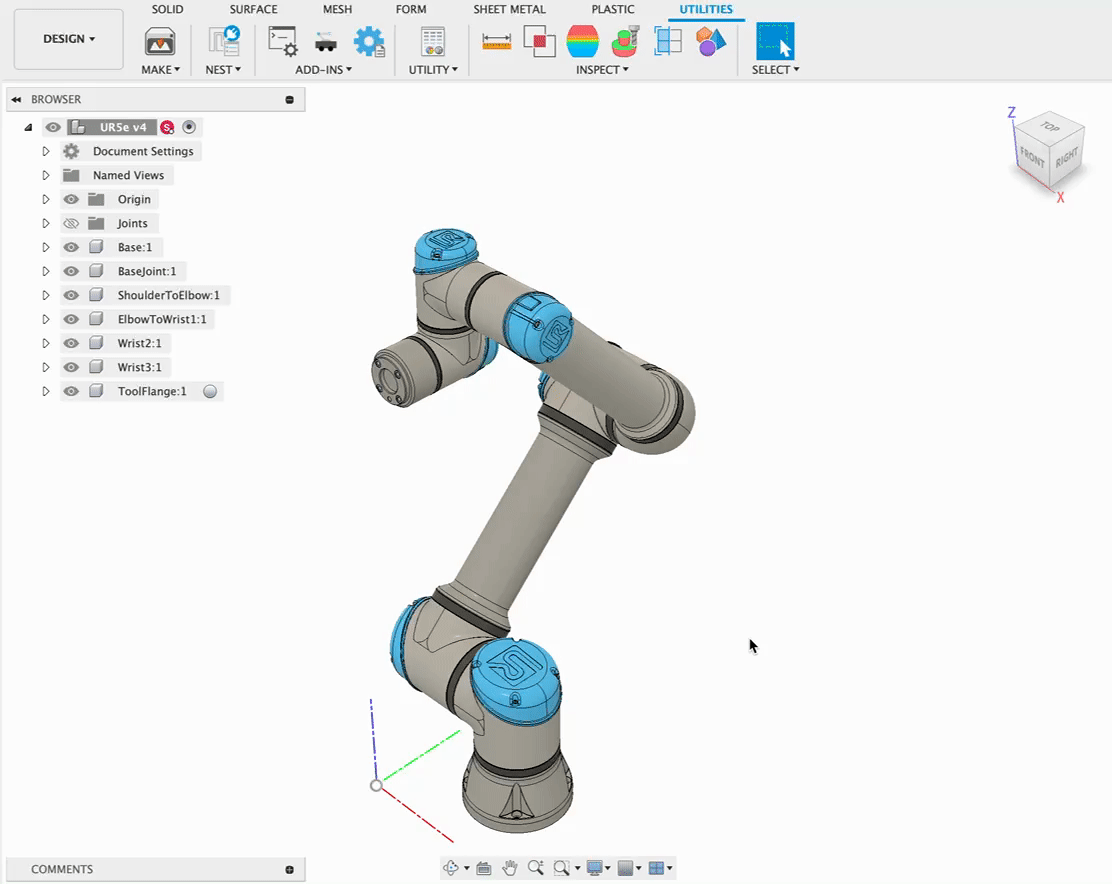Hide the Origin folder
The image size is (1112, 884).
(71, 199)
